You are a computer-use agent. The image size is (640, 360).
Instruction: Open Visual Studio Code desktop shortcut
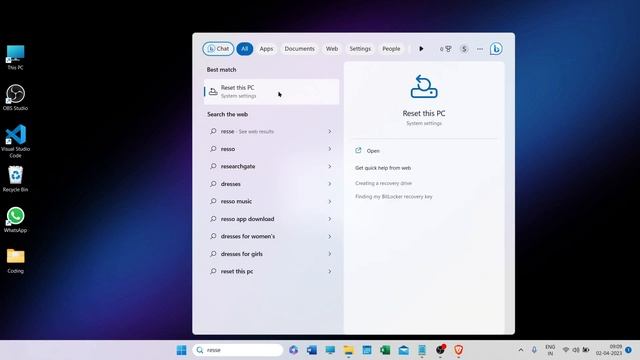tap(16, 141)
